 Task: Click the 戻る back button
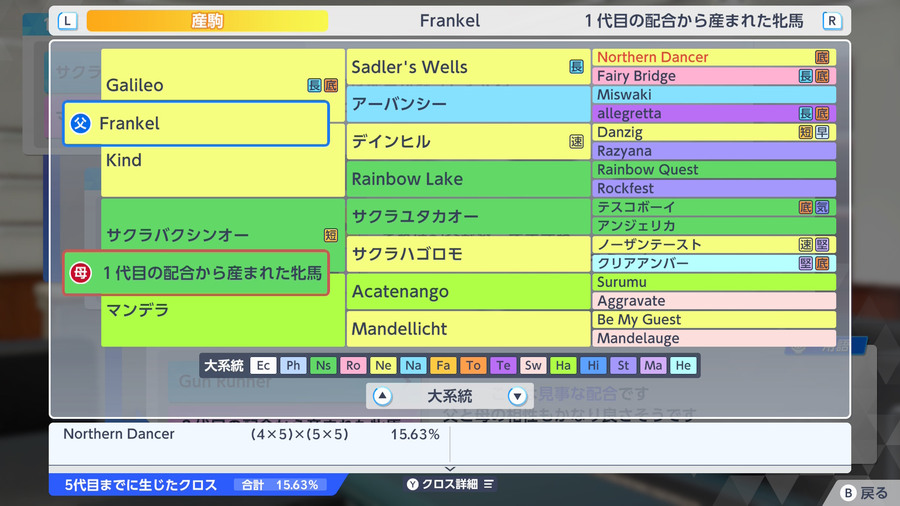(865, 493)
